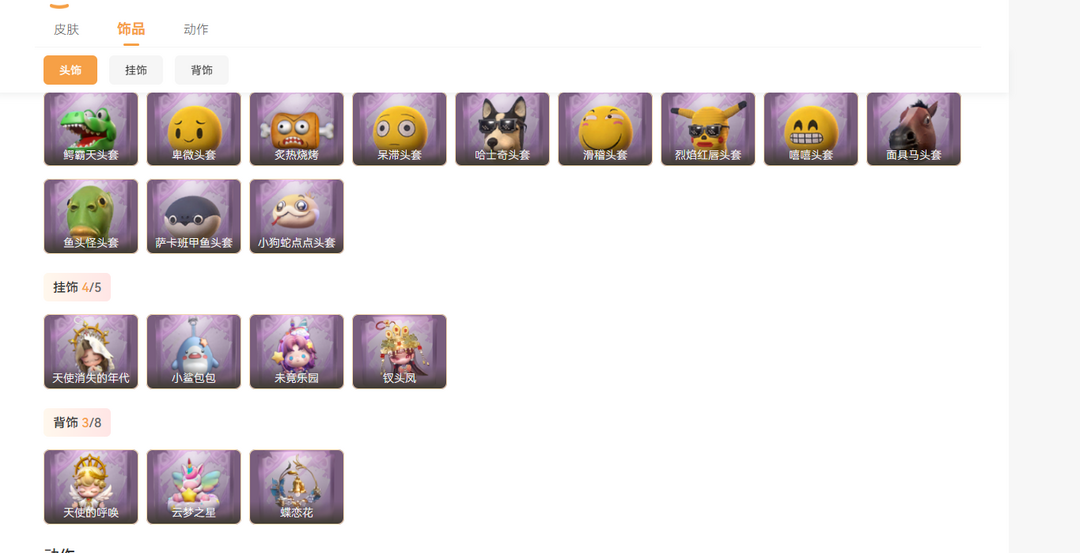This screenshot has height=553, width=1080.
Task: Select the 烈焰红唇头套 Pikachu-style headgear
Action: coord(708,129)
